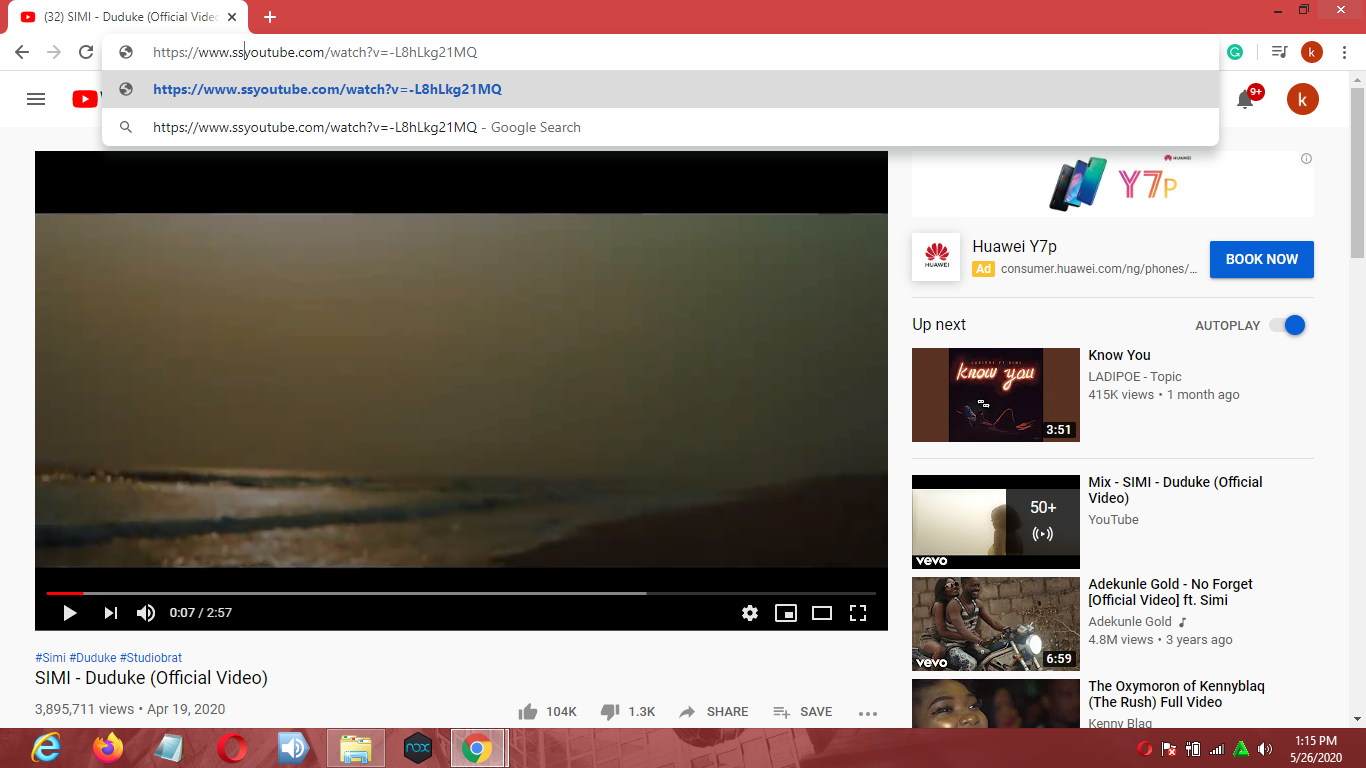The width and height of the screenshot is (1366, 768).
Task: Open the consumer.huawei.com ad link
Action: click(1099, 269)
